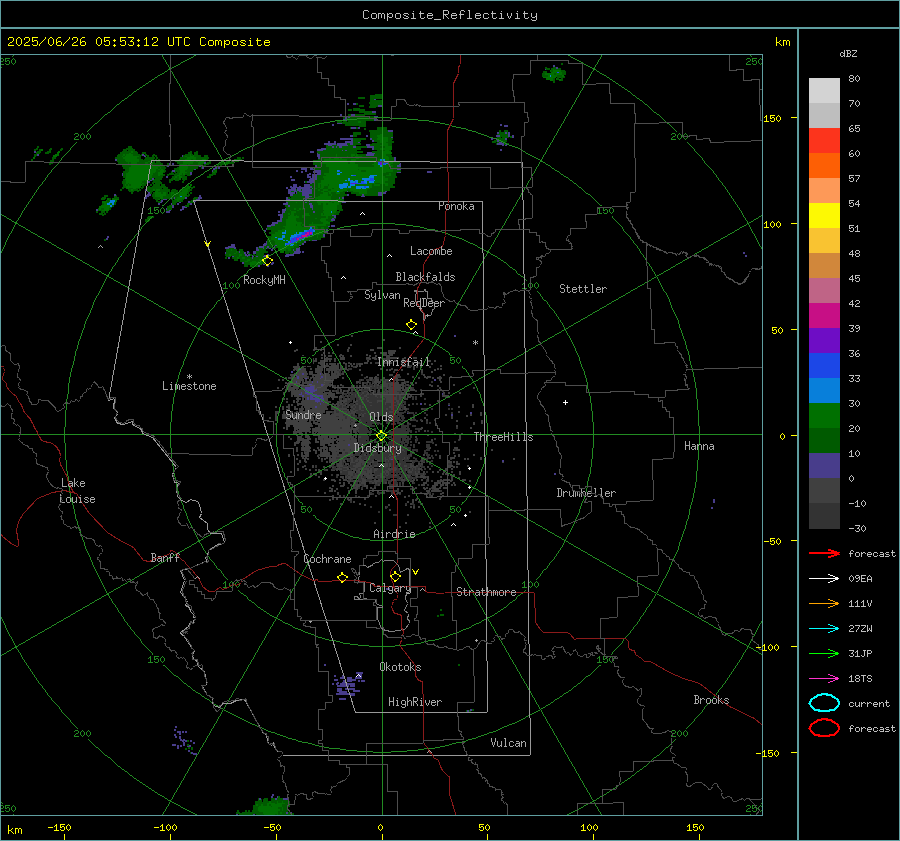Click the RedDeer city label
900x841 pixels.
coord(424,303)
